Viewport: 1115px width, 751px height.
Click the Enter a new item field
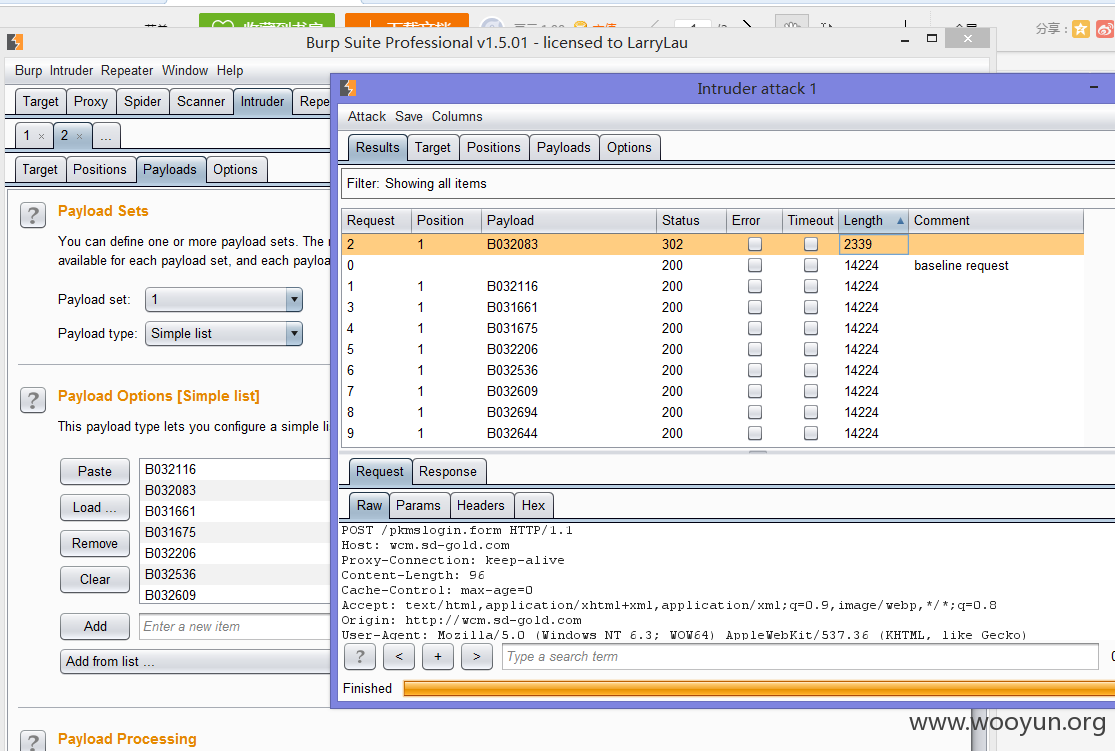click(235, 627)
